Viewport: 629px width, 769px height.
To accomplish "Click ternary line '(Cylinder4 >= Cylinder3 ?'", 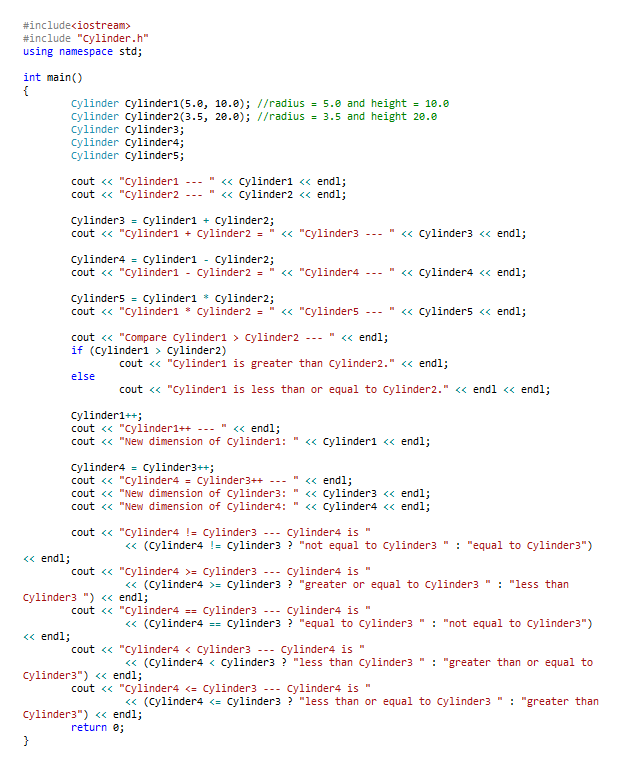I will [x=347, y=585].
